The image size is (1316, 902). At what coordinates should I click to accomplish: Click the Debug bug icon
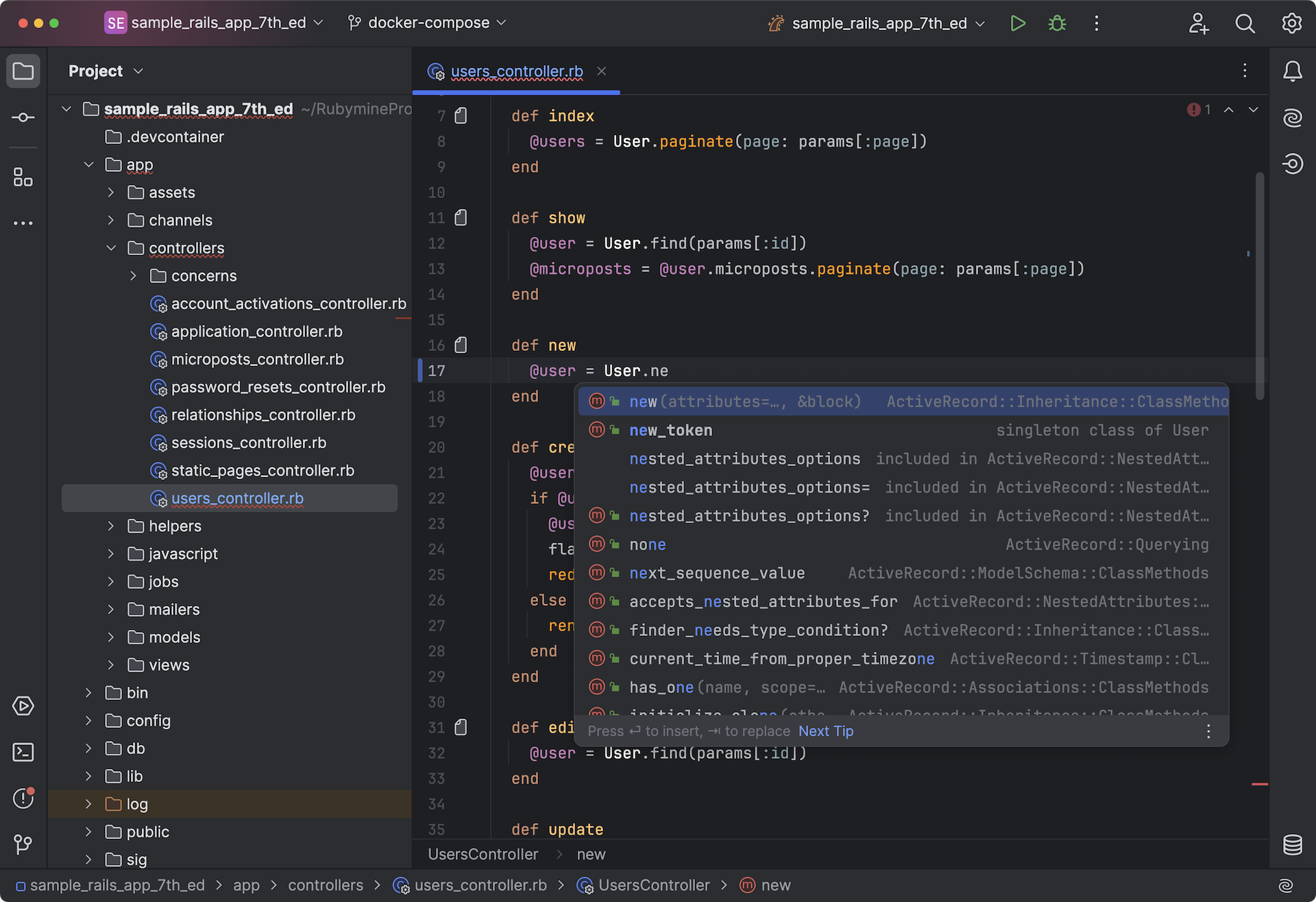click(1057, 23)
